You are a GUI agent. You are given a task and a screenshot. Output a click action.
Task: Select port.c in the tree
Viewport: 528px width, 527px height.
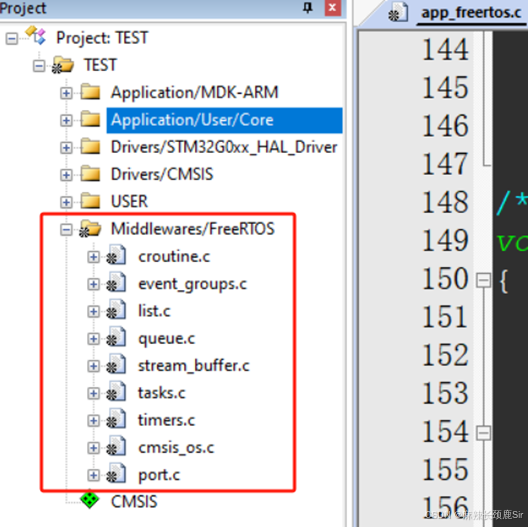click(159, 475)
